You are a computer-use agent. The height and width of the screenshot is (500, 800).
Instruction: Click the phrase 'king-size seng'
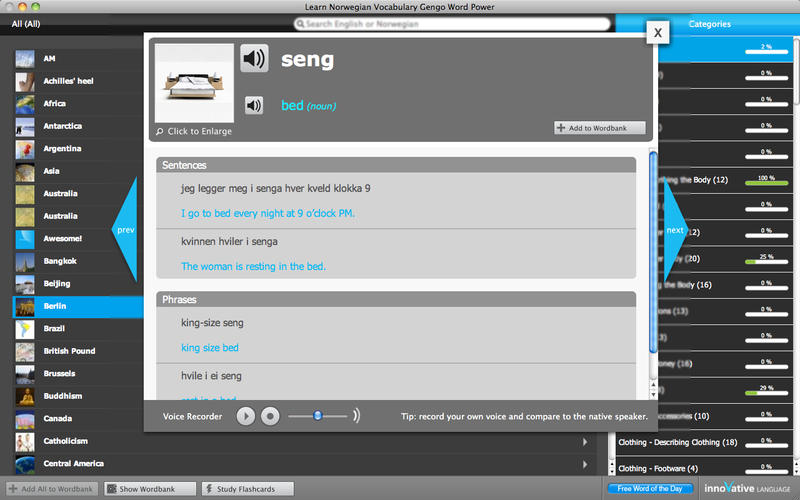click(212, 323)
